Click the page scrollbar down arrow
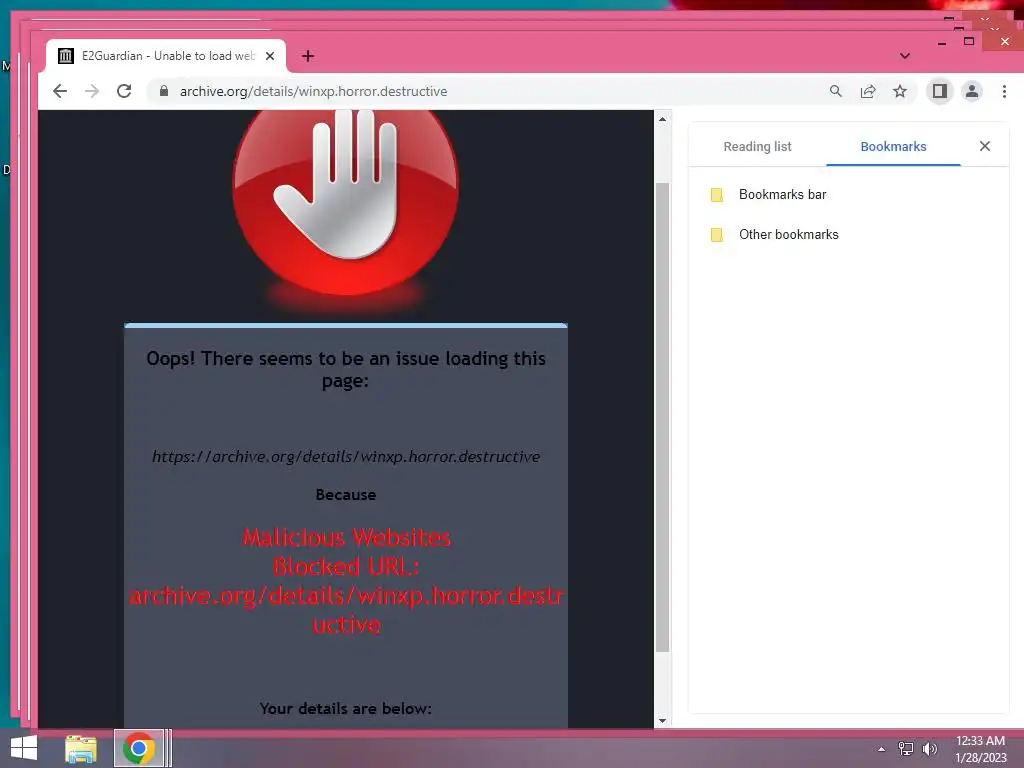Screen dimensions: 1024x768 662,721
